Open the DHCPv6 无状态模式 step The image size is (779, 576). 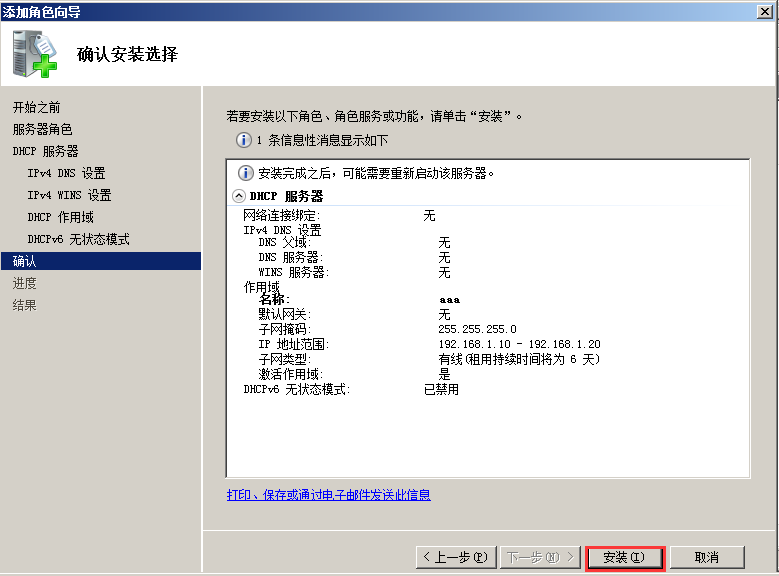click(78, 239)
